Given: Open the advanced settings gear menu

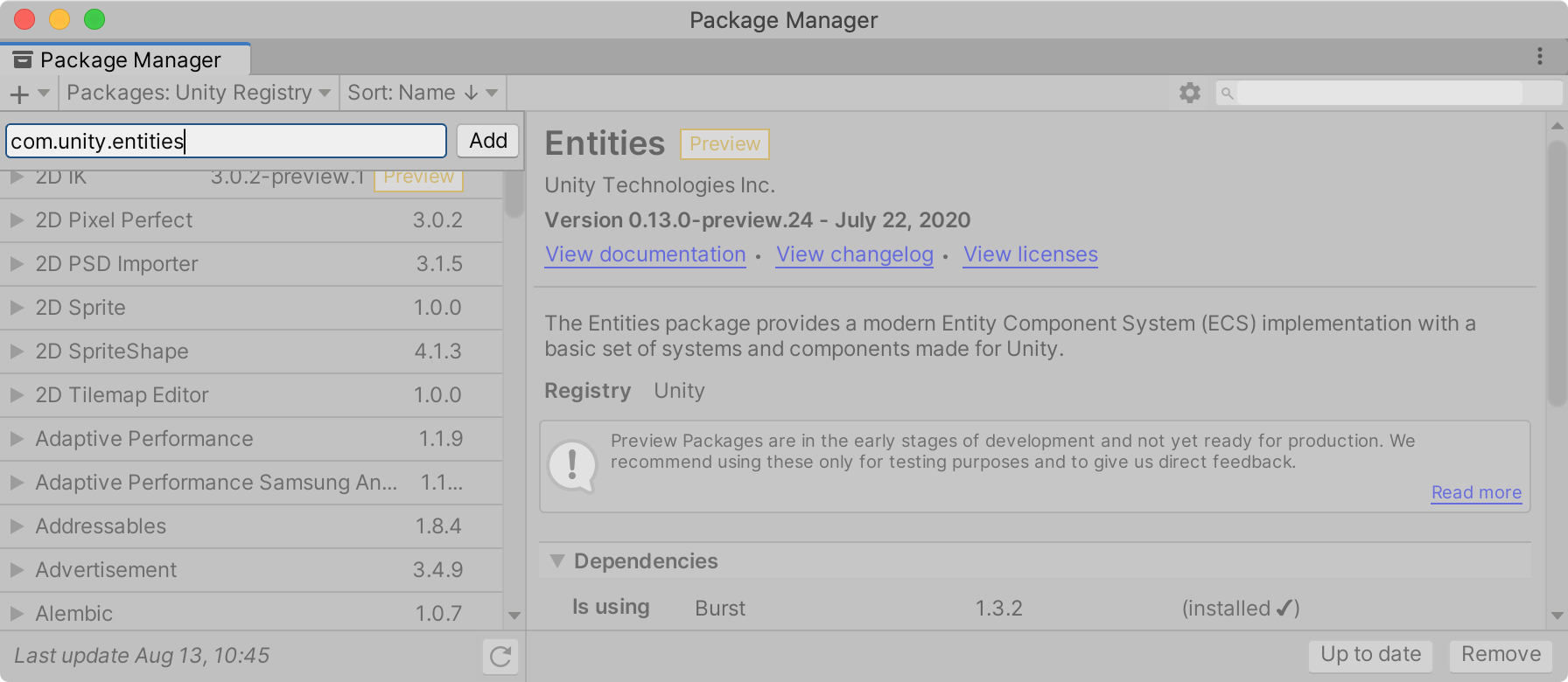Looking at the screenshot, I should coord(1189,93).
